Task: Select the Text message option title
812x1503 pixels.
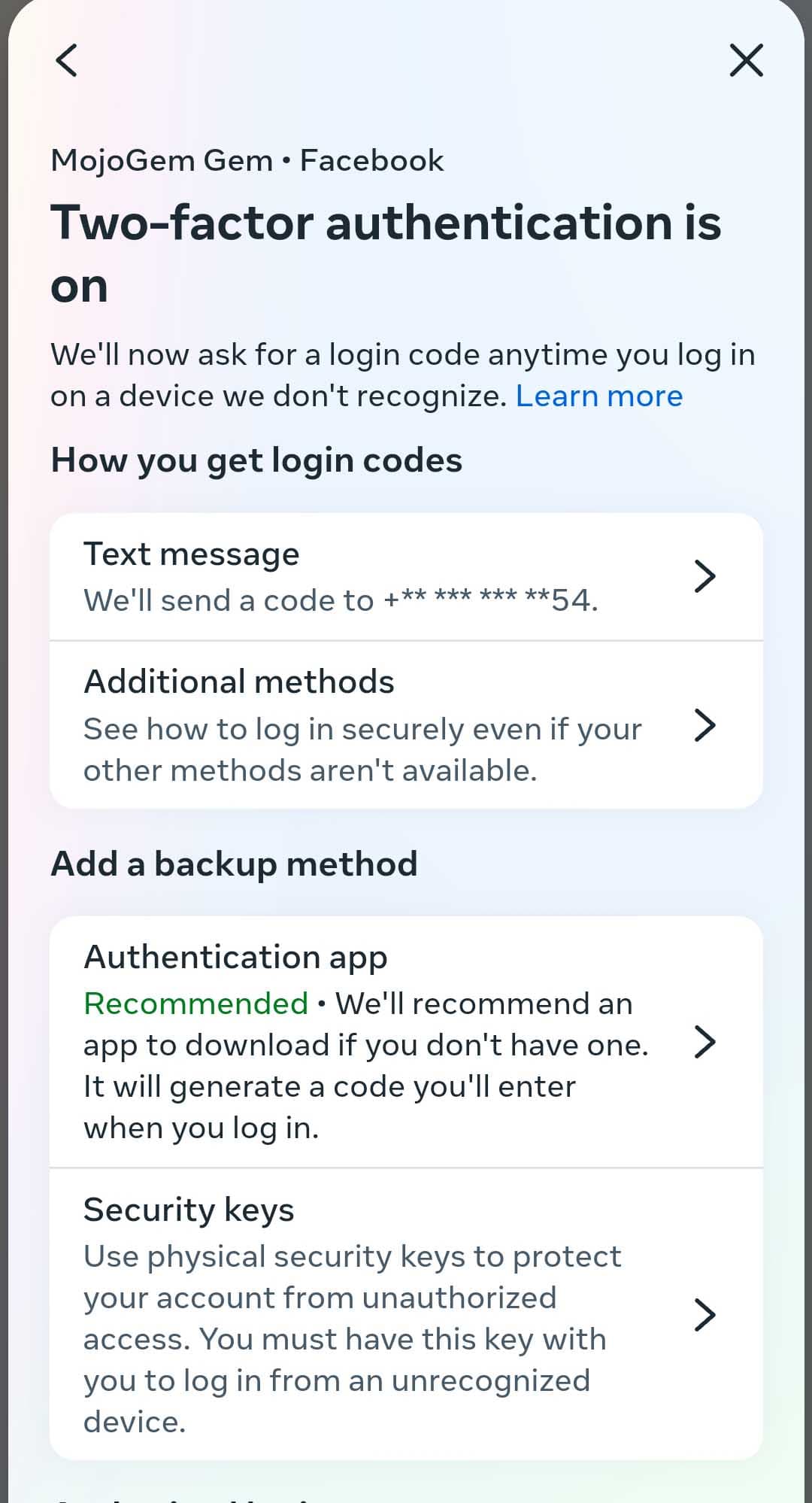Action: pos(191,554)
